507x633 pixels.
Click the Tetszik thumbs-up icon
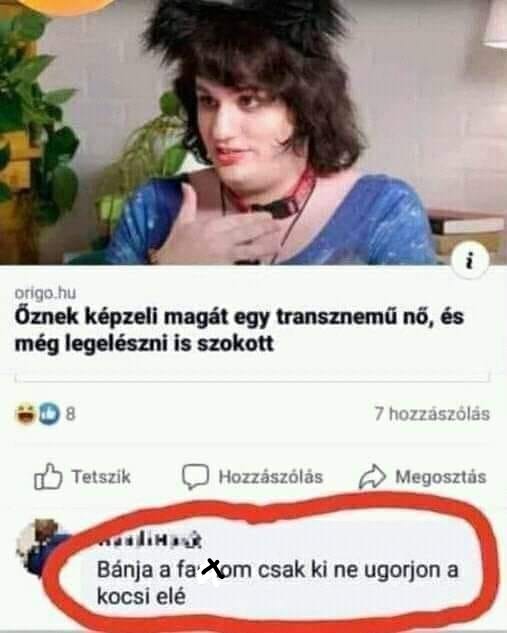pos(48,476)
